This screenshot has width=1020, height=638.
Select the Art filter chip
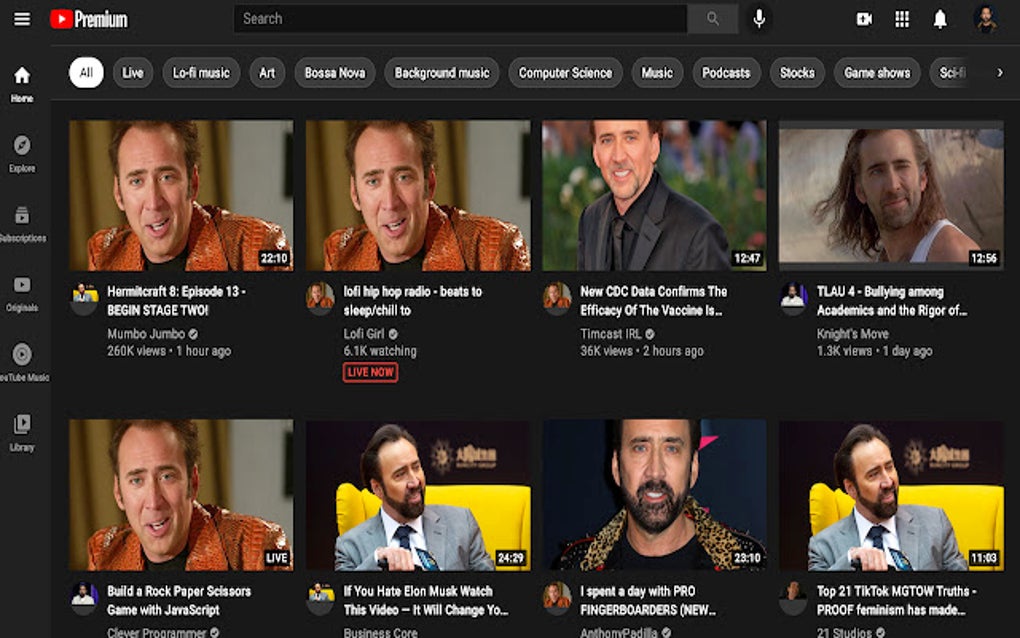click(267, 73)
